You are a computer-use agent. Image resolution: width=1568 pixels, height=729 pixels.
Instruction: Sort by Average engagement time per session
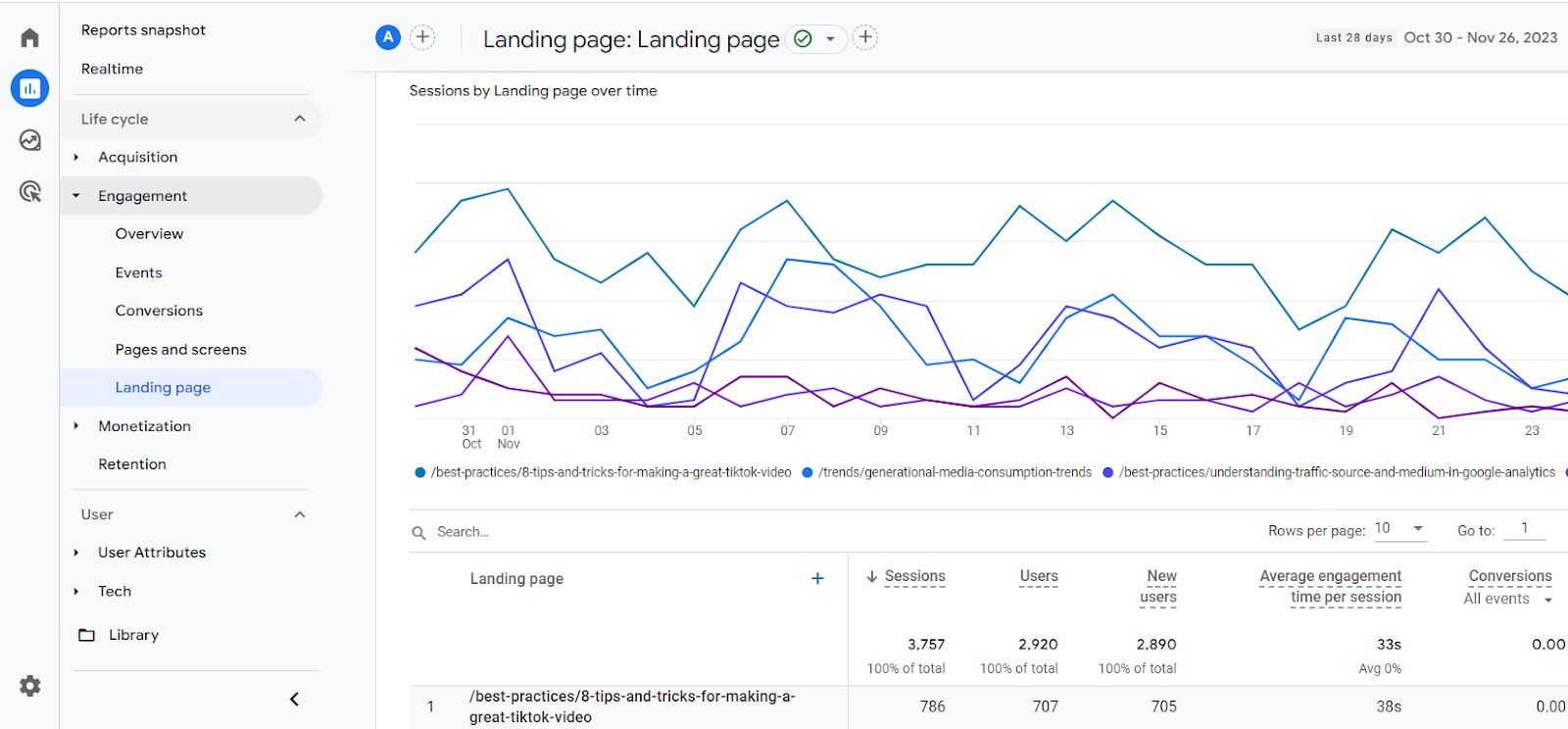point(1331,587)
